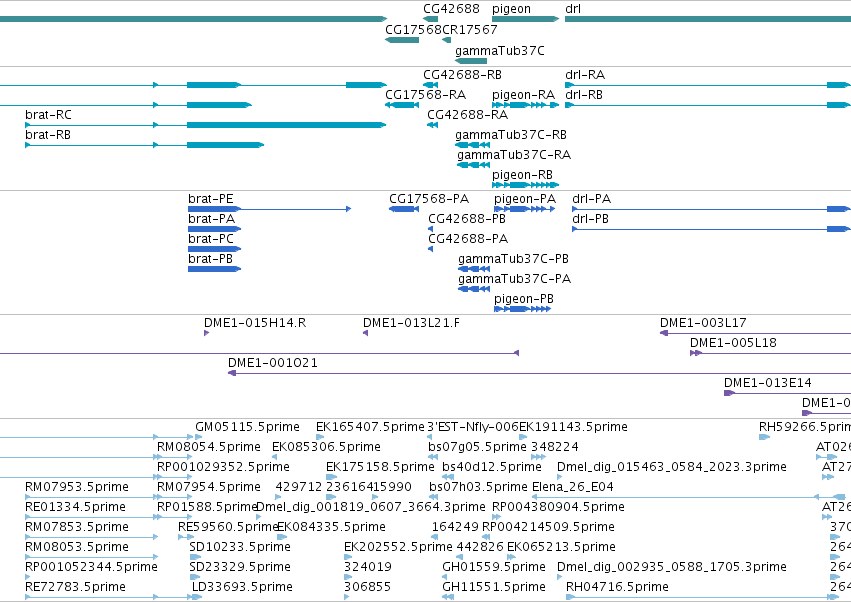Select EST EK084335.5prime
851x602 pixels.
(x=331, y=528)
